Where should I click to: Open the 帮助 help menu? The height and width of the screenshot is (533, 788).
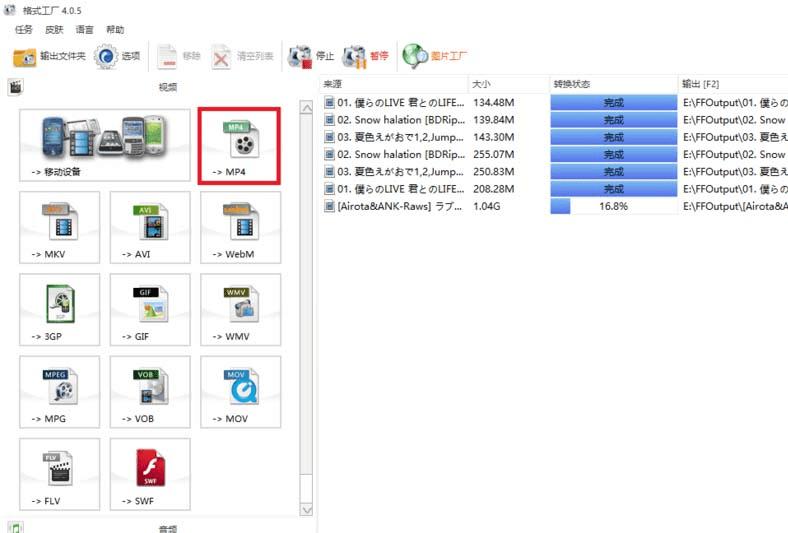click(x=115, y=30)
